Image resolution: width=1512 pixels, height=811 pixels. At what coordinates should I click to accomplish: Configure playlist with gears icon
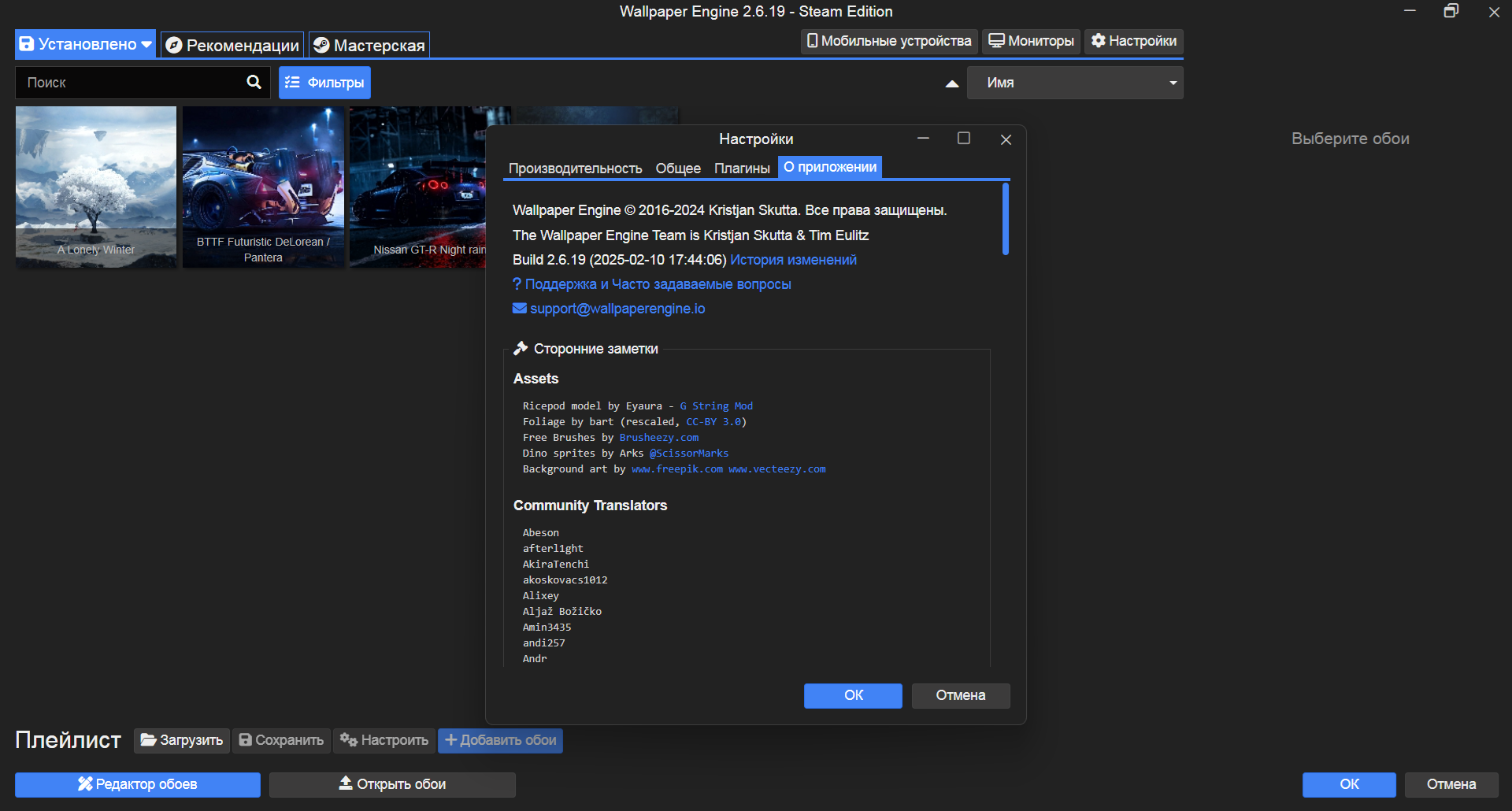[x=384, y=740]
